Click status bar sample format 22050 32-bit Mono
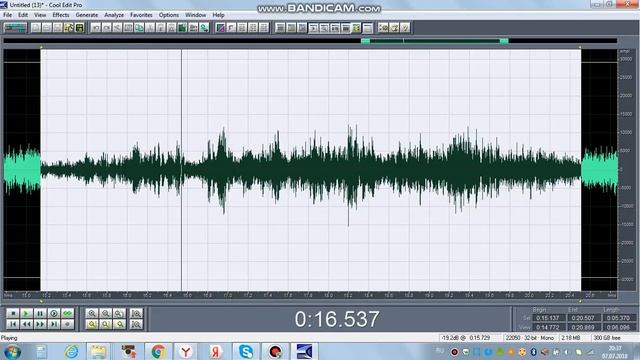Viewport: 640px width, 360px height. (530, 338)
